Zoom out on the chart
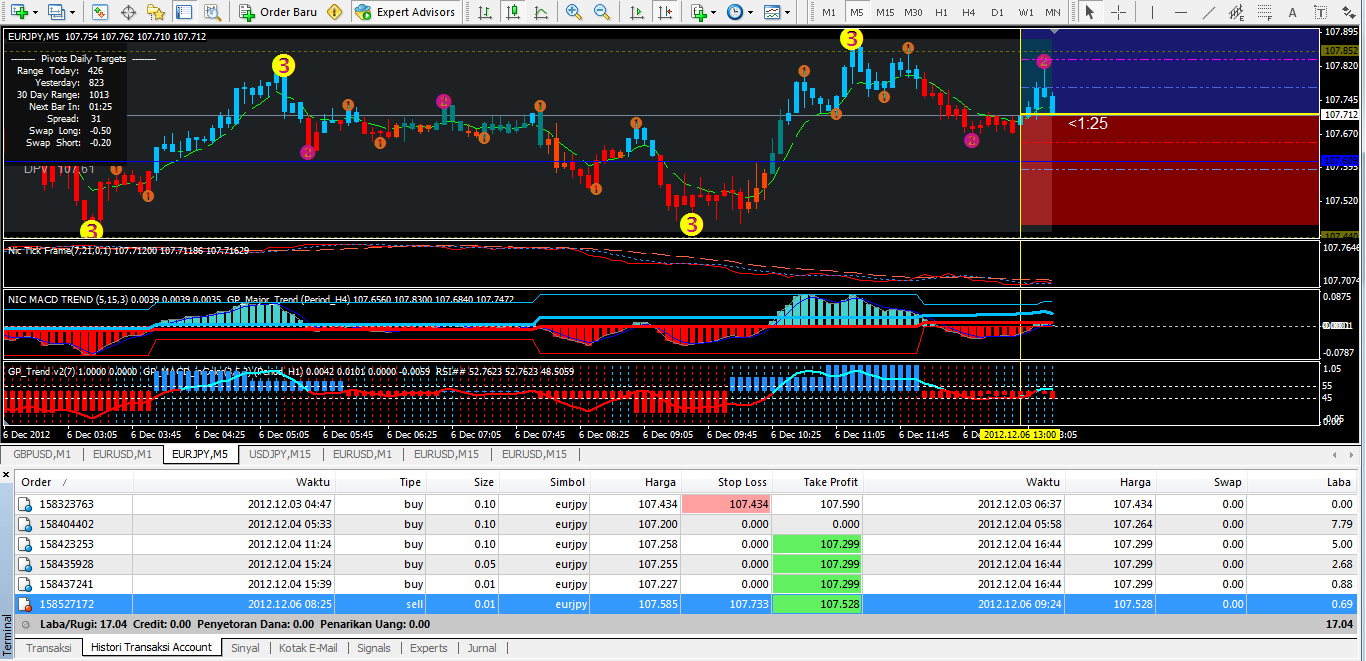This screenshot has width=1366, height=661. (x=602, y=12)
